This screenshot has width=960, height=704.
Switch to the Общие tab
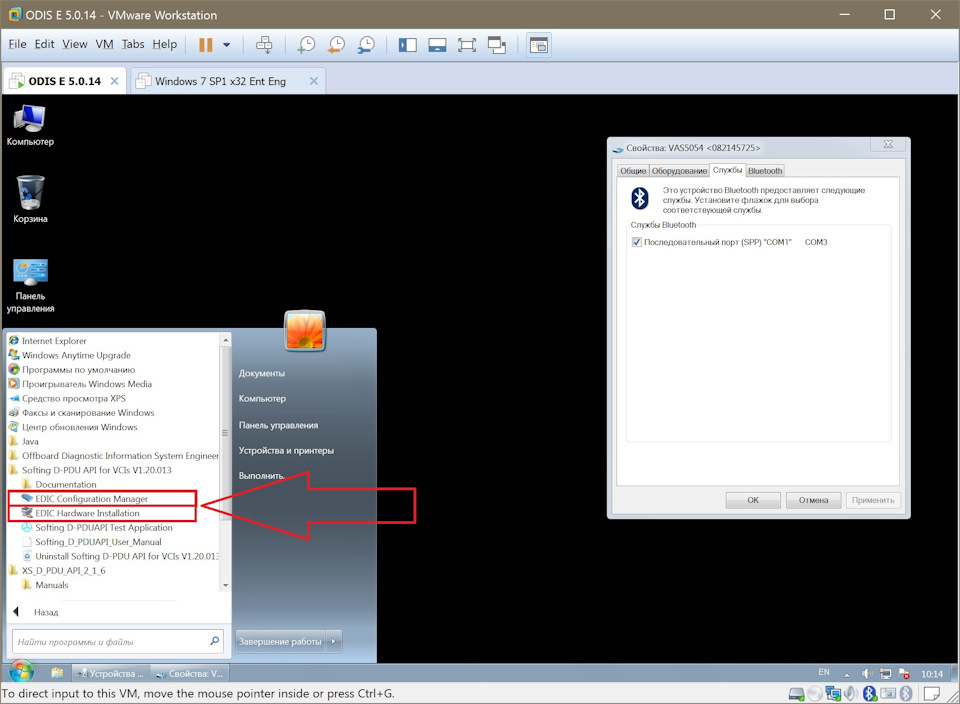[x=633, y=171]
